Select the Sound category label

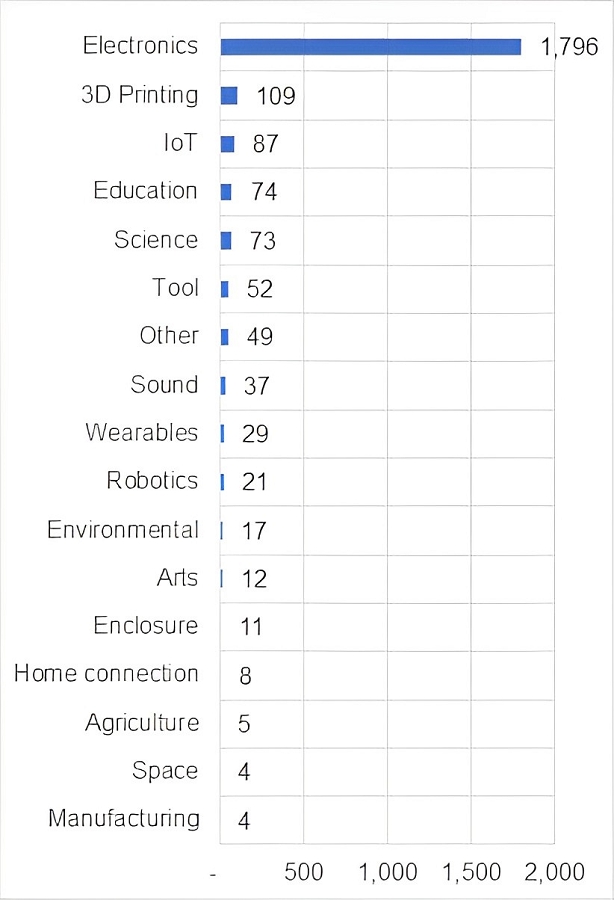pos(164,385)
